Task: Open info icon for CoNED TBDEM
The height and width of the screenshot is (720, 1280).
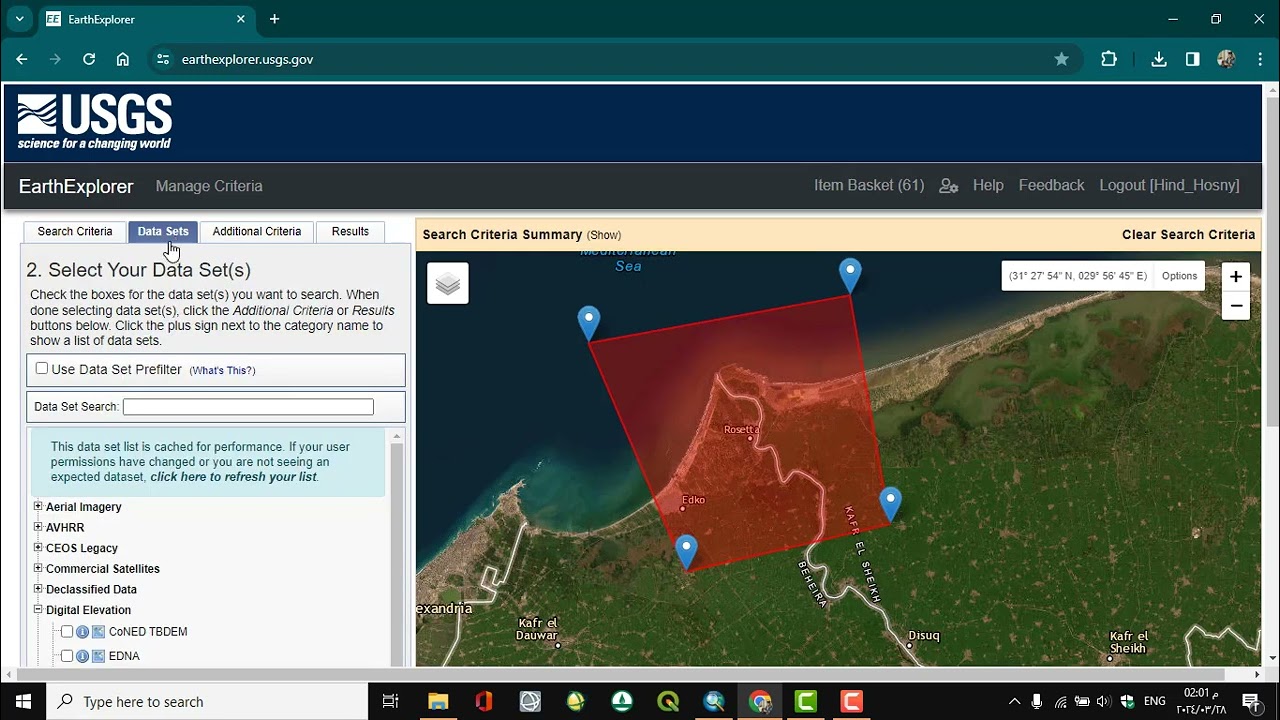Action: (83, 632)
